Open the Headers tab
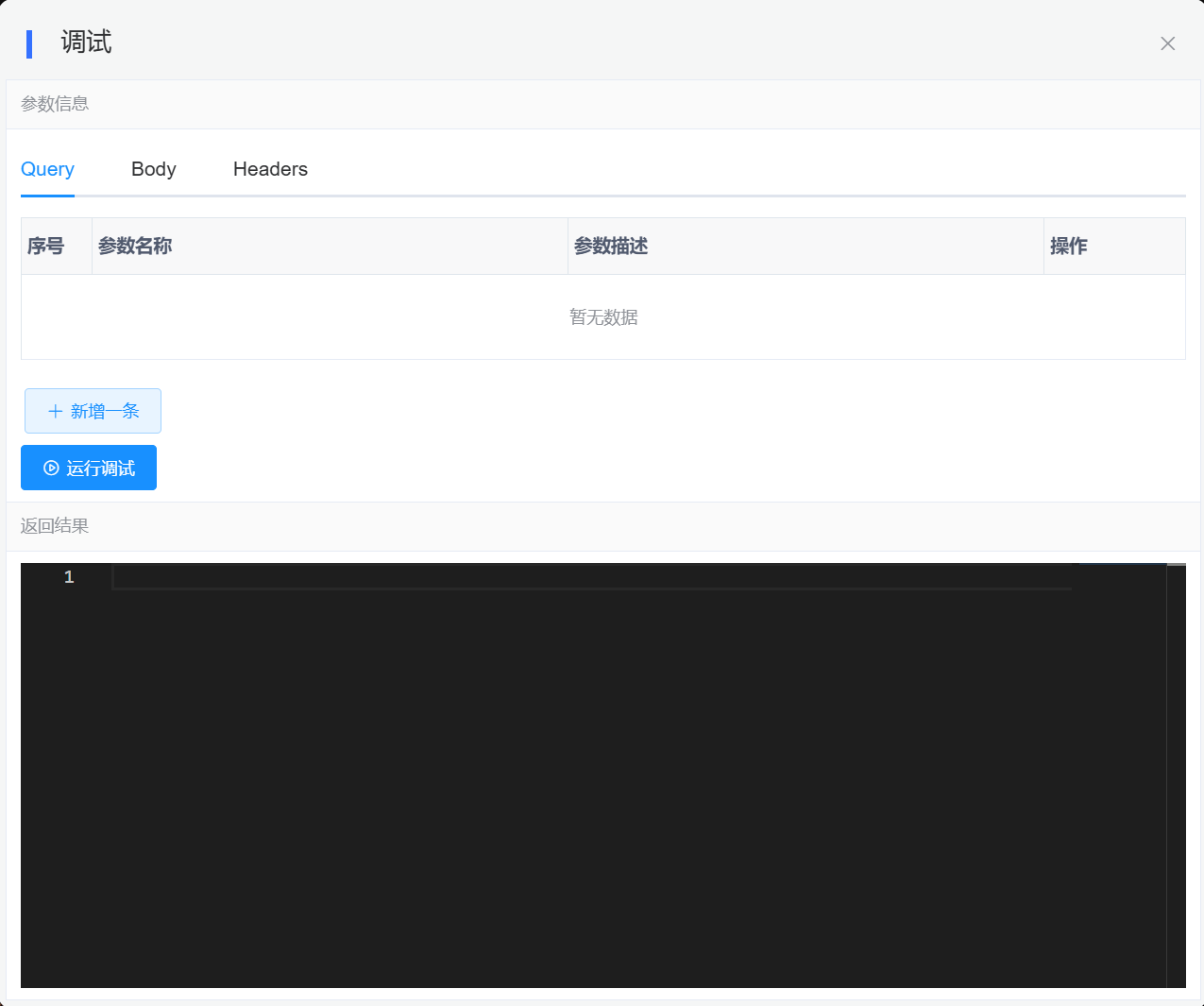1204x1006 pixels. (x=270, y=169)
